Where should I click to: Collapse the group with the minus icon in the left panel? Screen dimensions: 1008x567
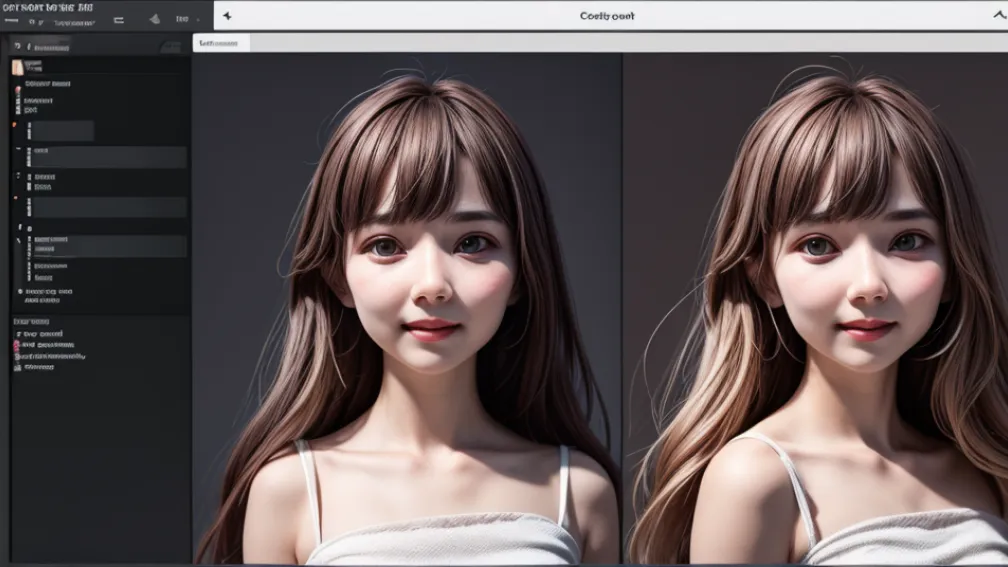pyautogui.click(x=18, y=148)
